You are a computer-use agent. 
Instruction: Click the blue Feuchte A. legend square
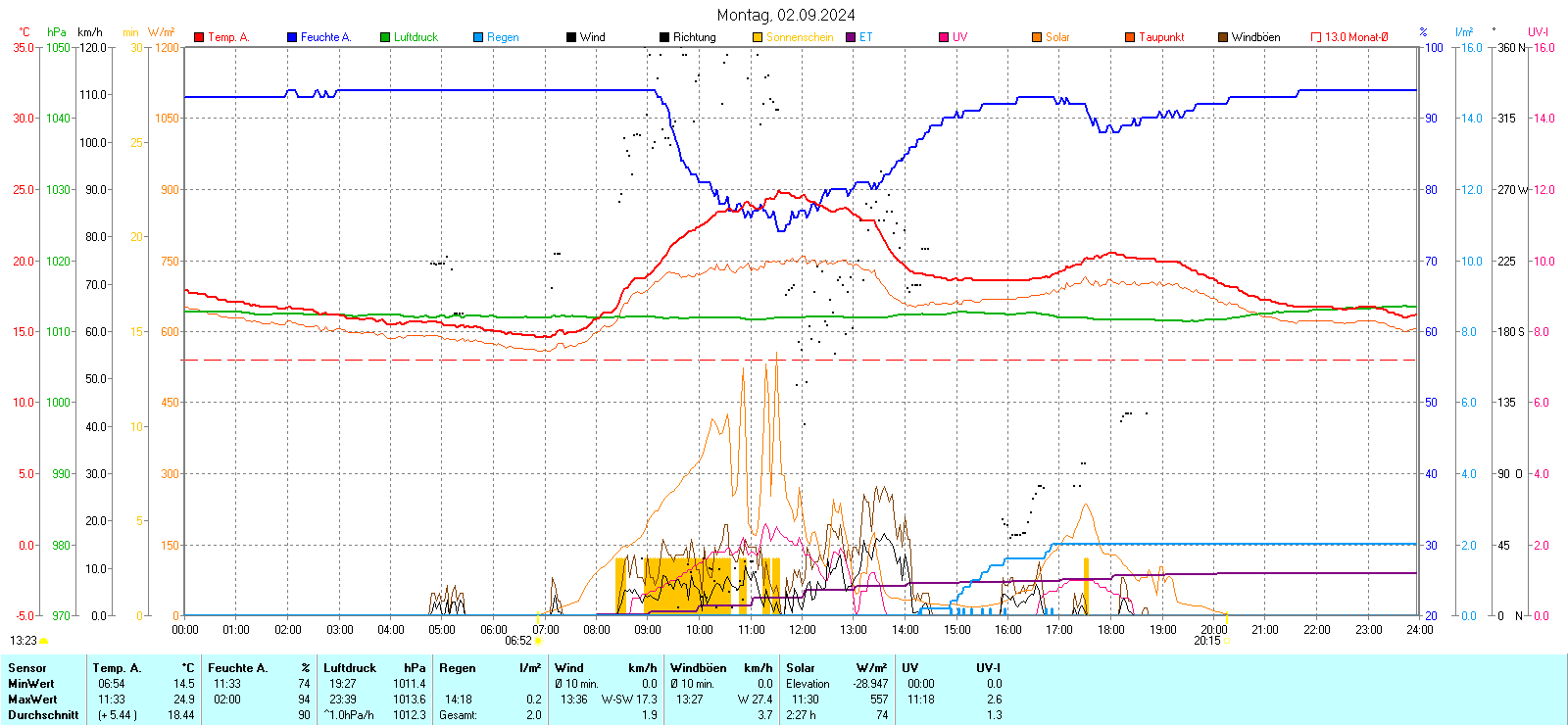point(292,37)
